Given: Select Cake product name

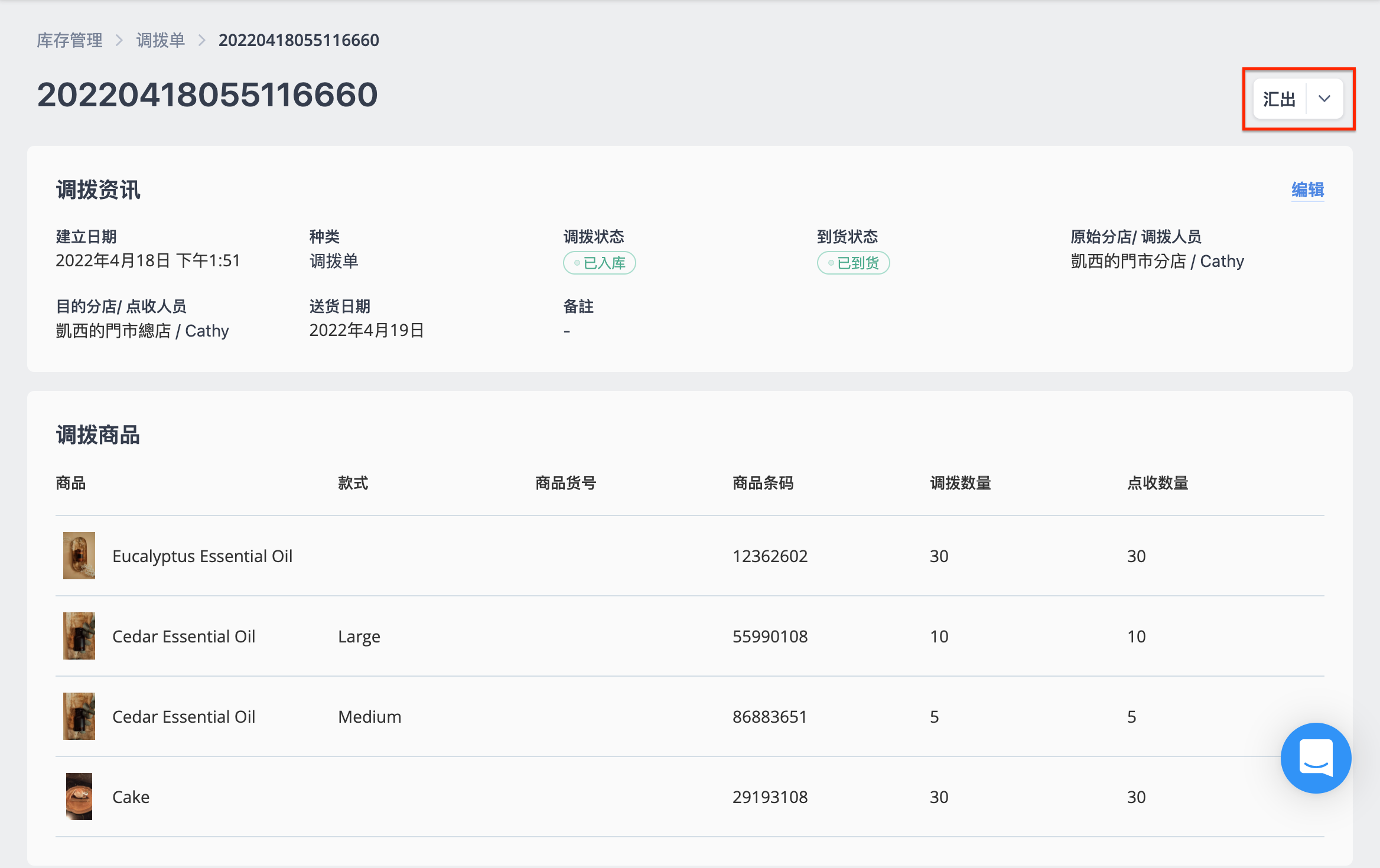Looking at the screenshot, I should [x=131, y=797].
